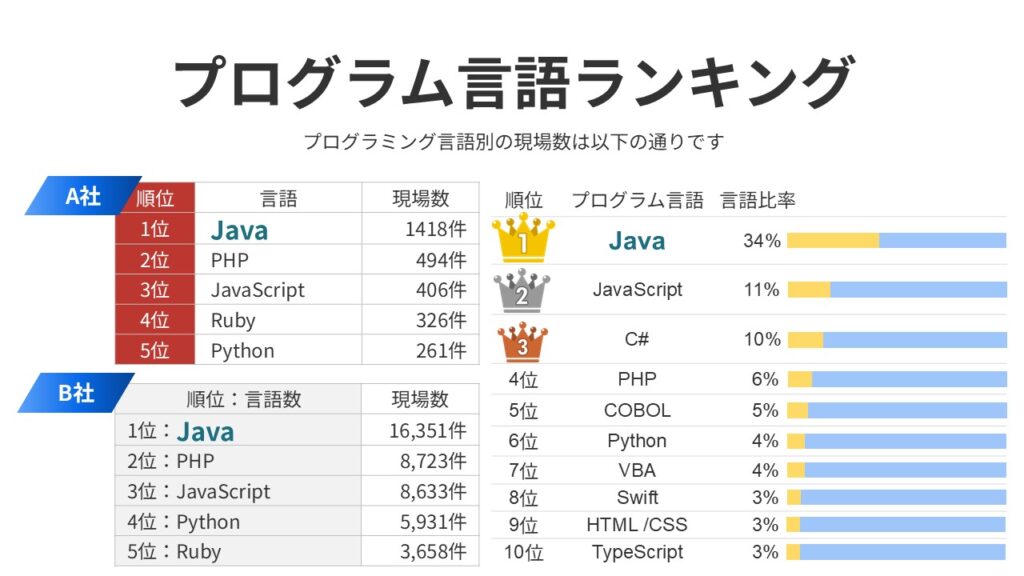Click the red 1位 rank cell
This screenshot has height=576, width=1024.
(154, 230)
